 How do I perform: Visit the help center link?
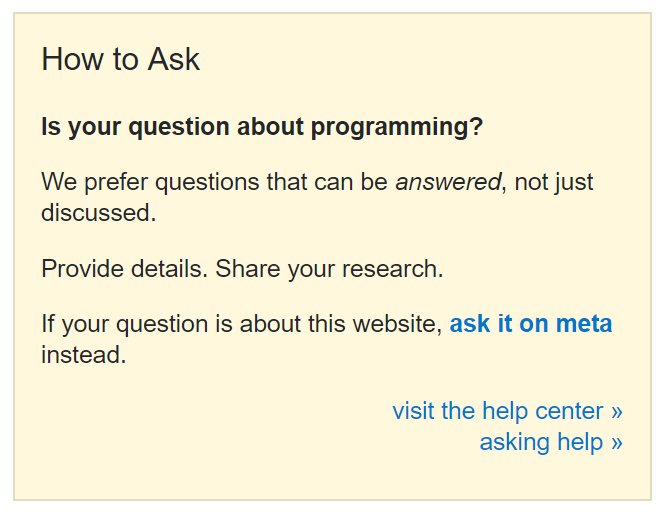pyautogui.click(x=507, y=411)
